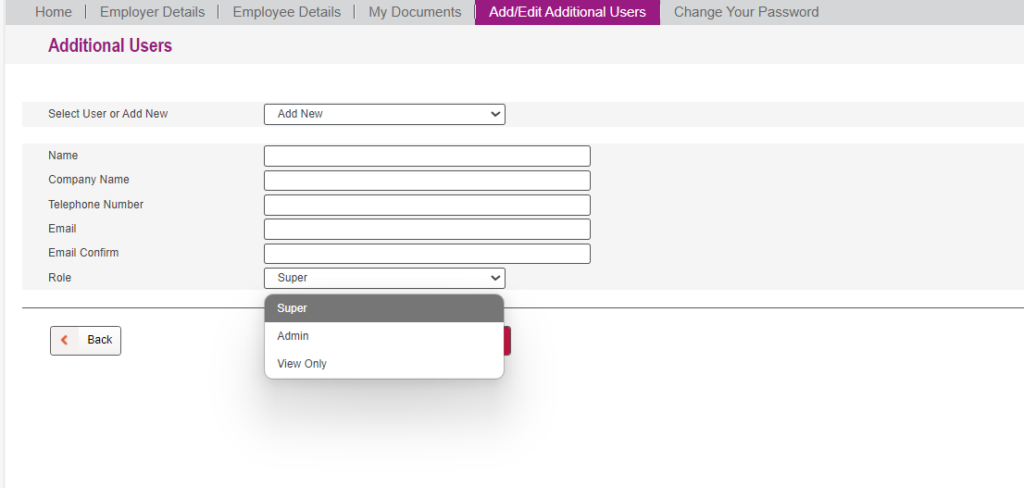Go to the Employee Details tab
Screen dimensions: 1024x488
(286, 12)
